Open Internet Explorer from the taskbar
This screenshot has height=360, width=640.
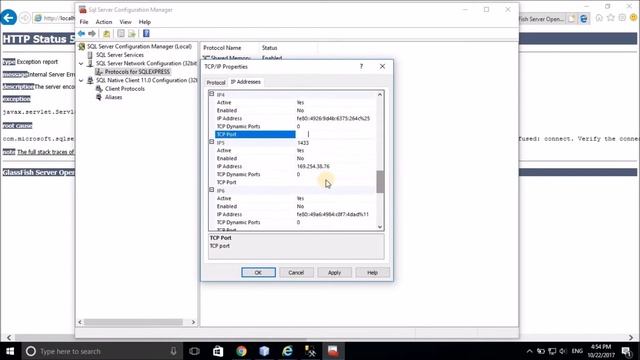click(x=287, y=351)
